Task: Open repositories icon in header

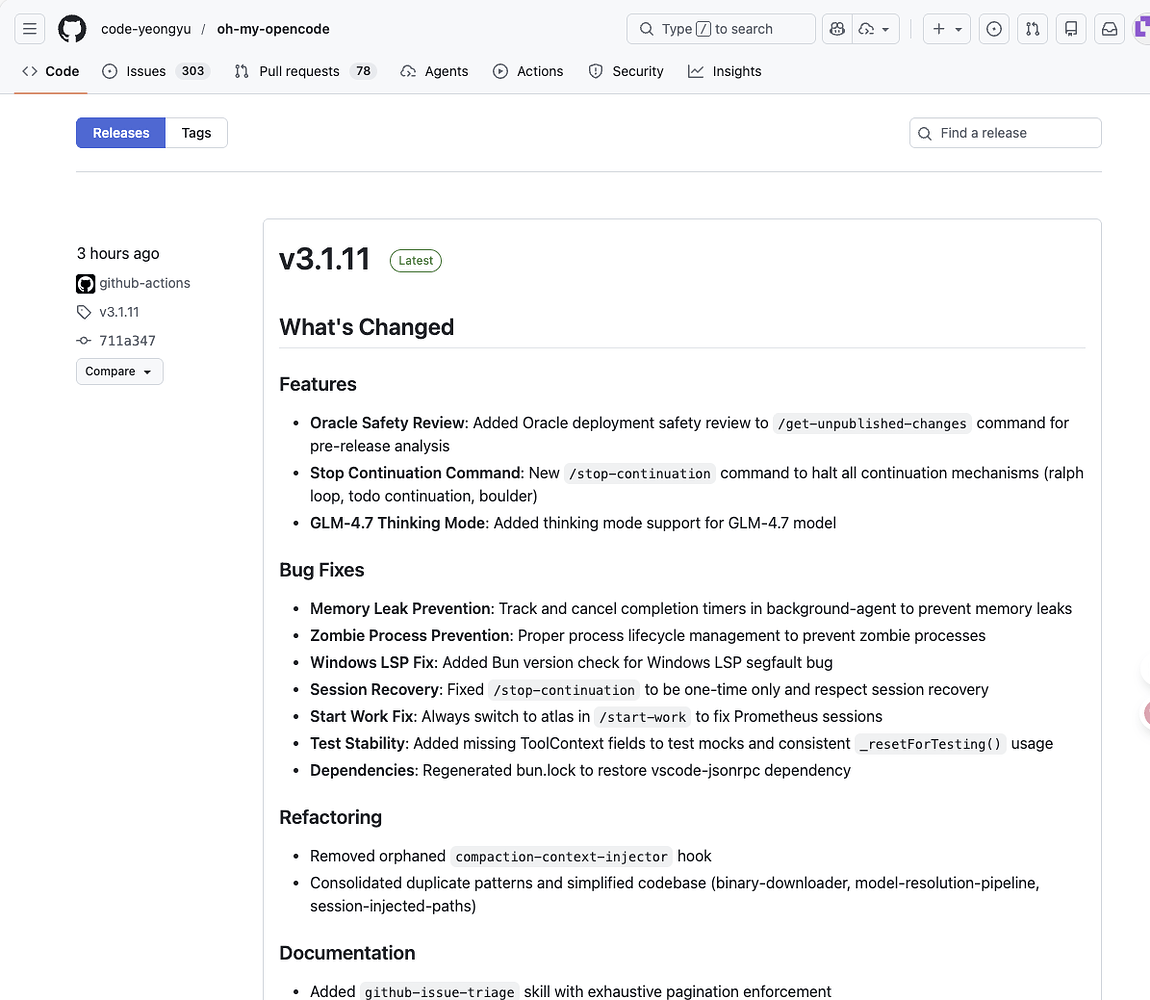Action: point(1071,29)
